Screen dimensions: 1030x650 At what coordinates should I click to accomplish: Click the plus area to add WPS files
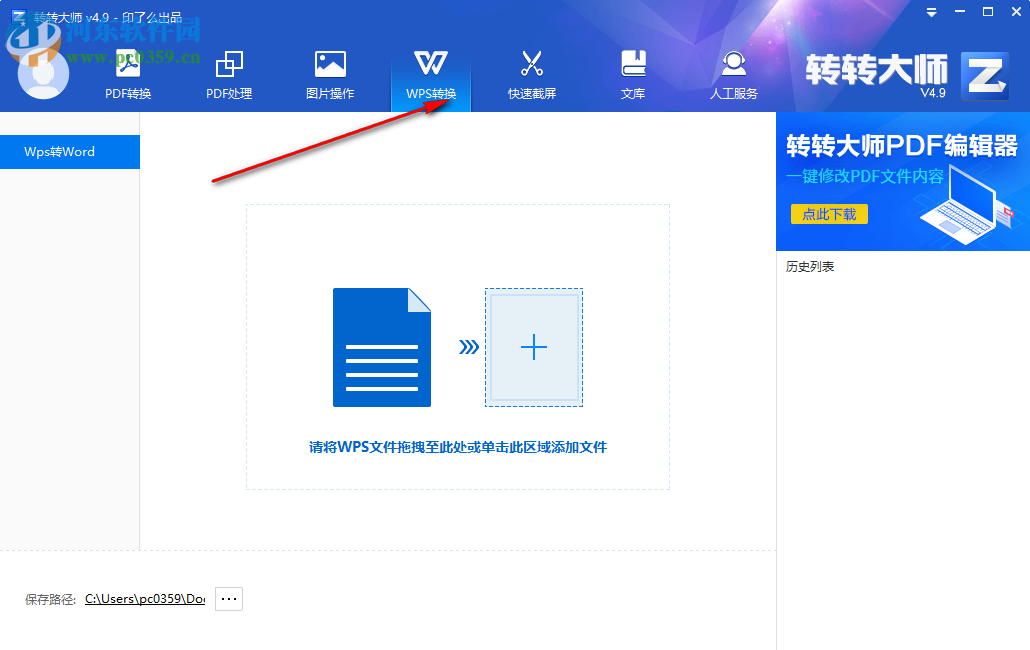533,347
